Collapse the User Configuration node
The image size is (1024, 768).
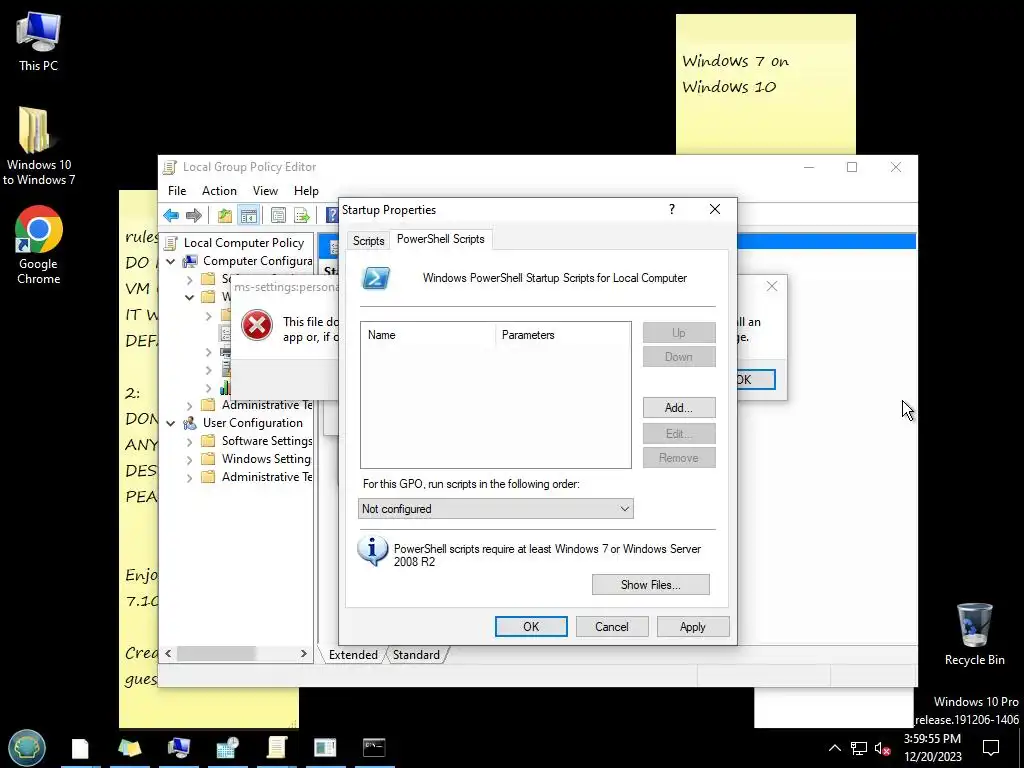(171, 423)
